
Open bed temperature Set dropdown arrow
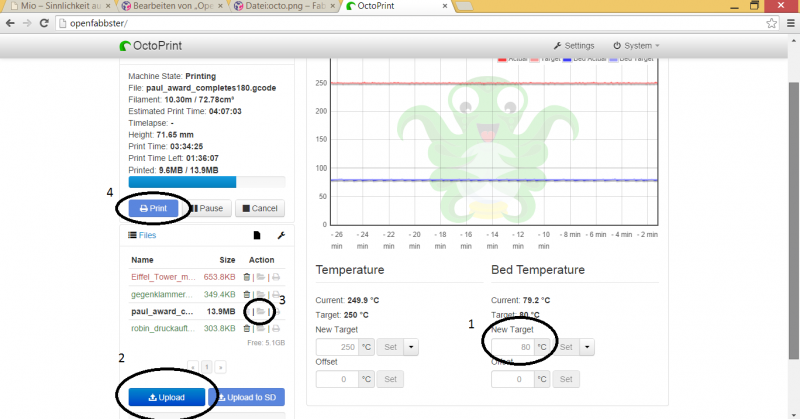click(x=588, y=346)
